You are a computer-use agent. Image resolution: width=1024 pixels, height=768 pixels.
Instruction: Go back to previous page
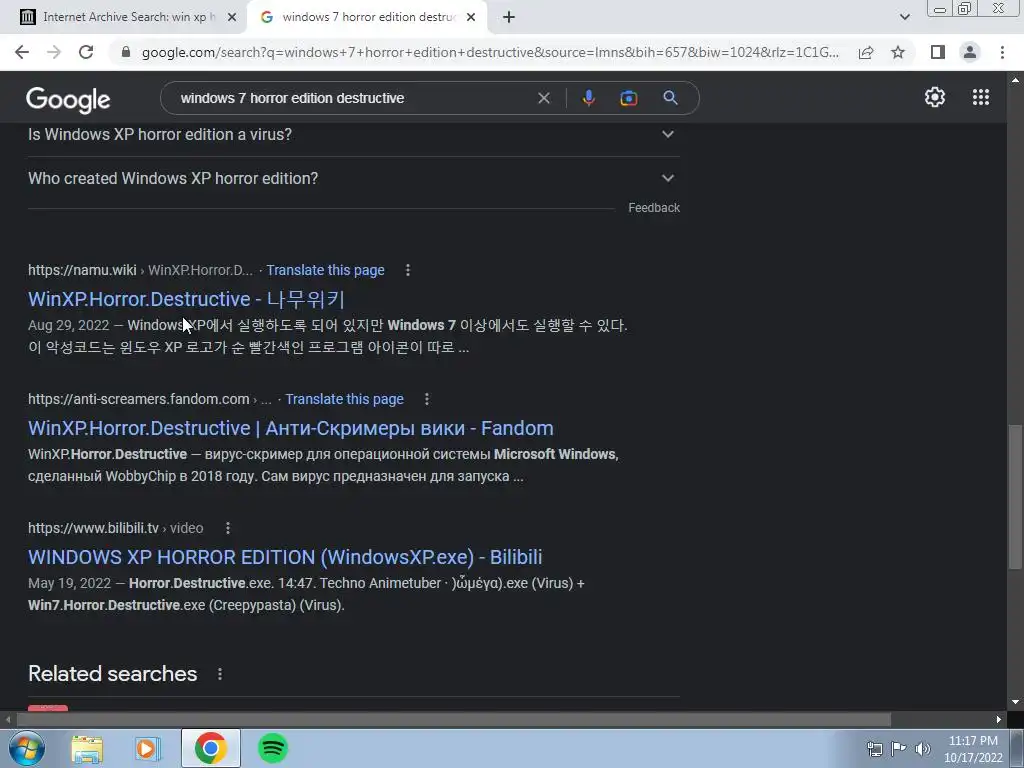(22, 52)
